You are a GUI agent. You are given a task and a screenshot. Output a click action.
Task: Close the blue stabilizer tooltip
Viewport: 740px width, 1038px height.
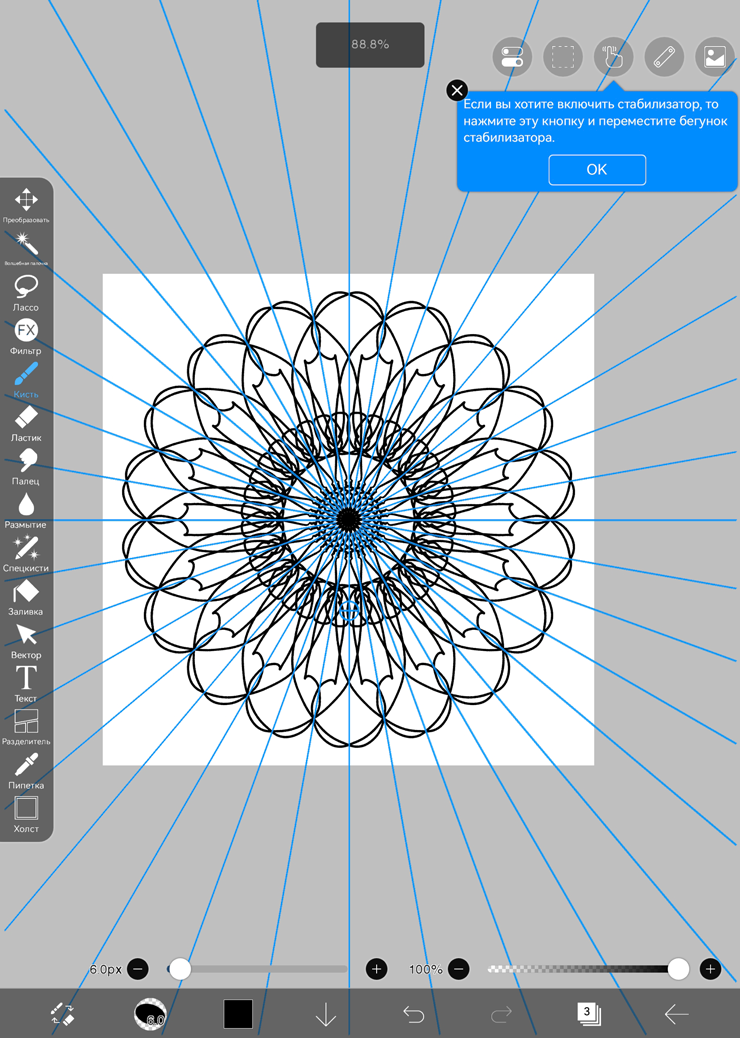[x=457, y=91]
